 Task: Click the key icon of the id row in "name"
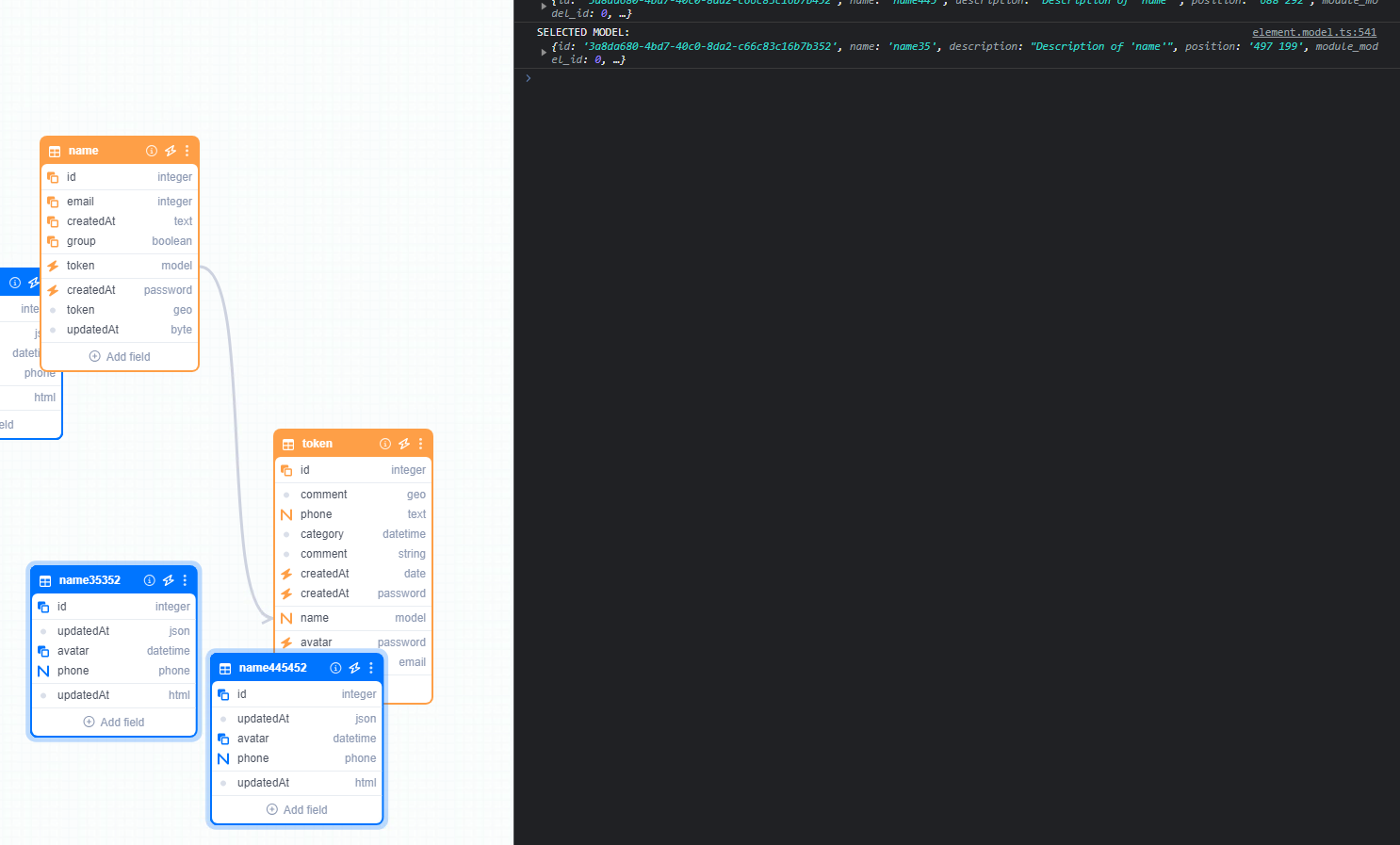click(53, 177)
